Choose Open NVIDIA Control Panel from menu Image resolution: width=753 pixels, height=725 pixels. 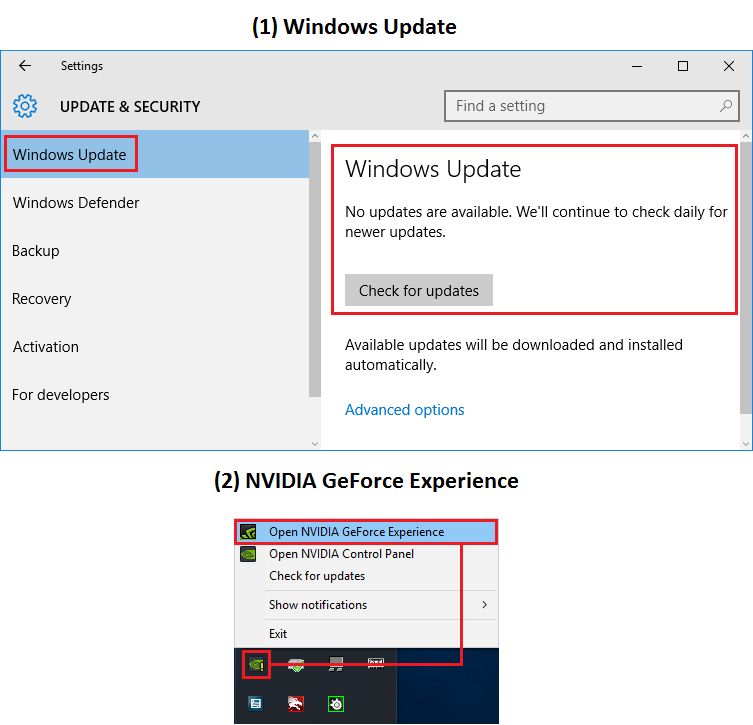point(341,554)
